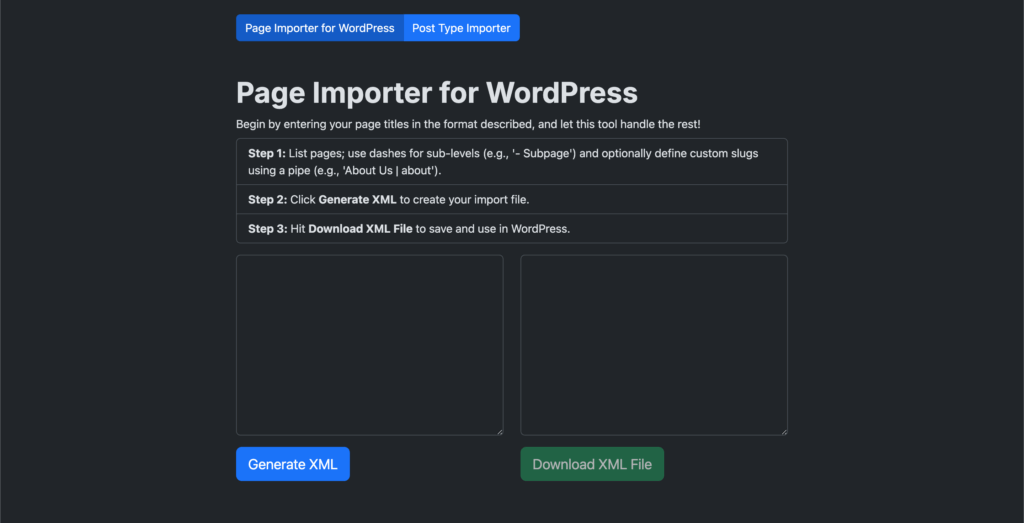This screenshot has height=523, width=1024.
Task: Grab the right textarea resize handle
Action: pos(784,432)
